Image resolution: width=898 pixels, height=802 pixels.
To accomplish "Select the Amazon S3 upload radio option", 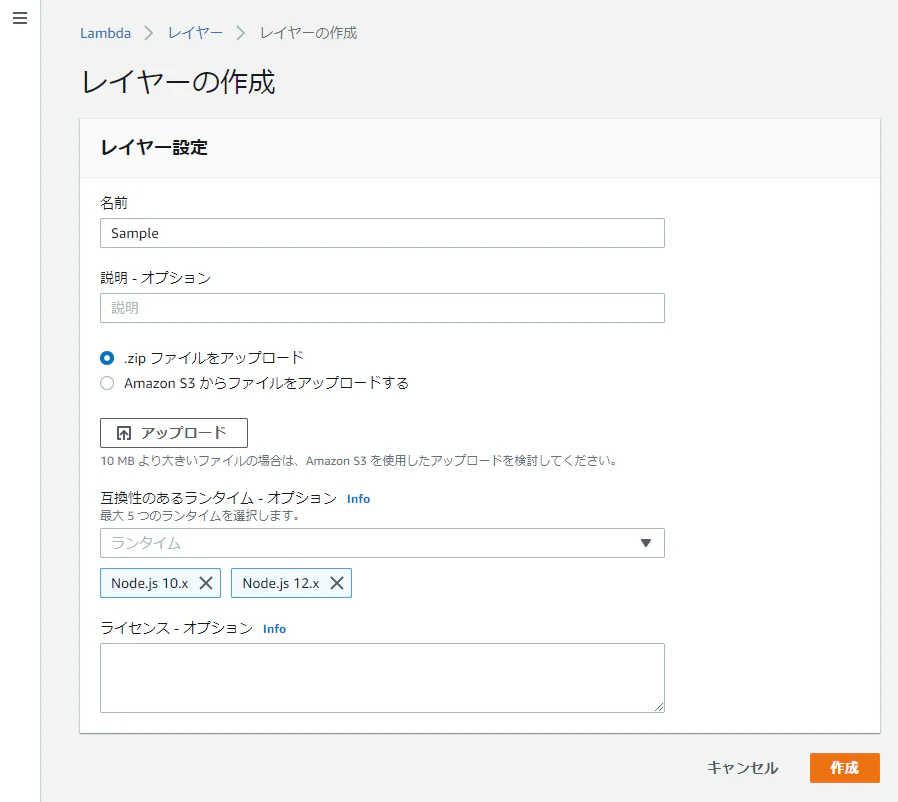I will pos(107,383).
